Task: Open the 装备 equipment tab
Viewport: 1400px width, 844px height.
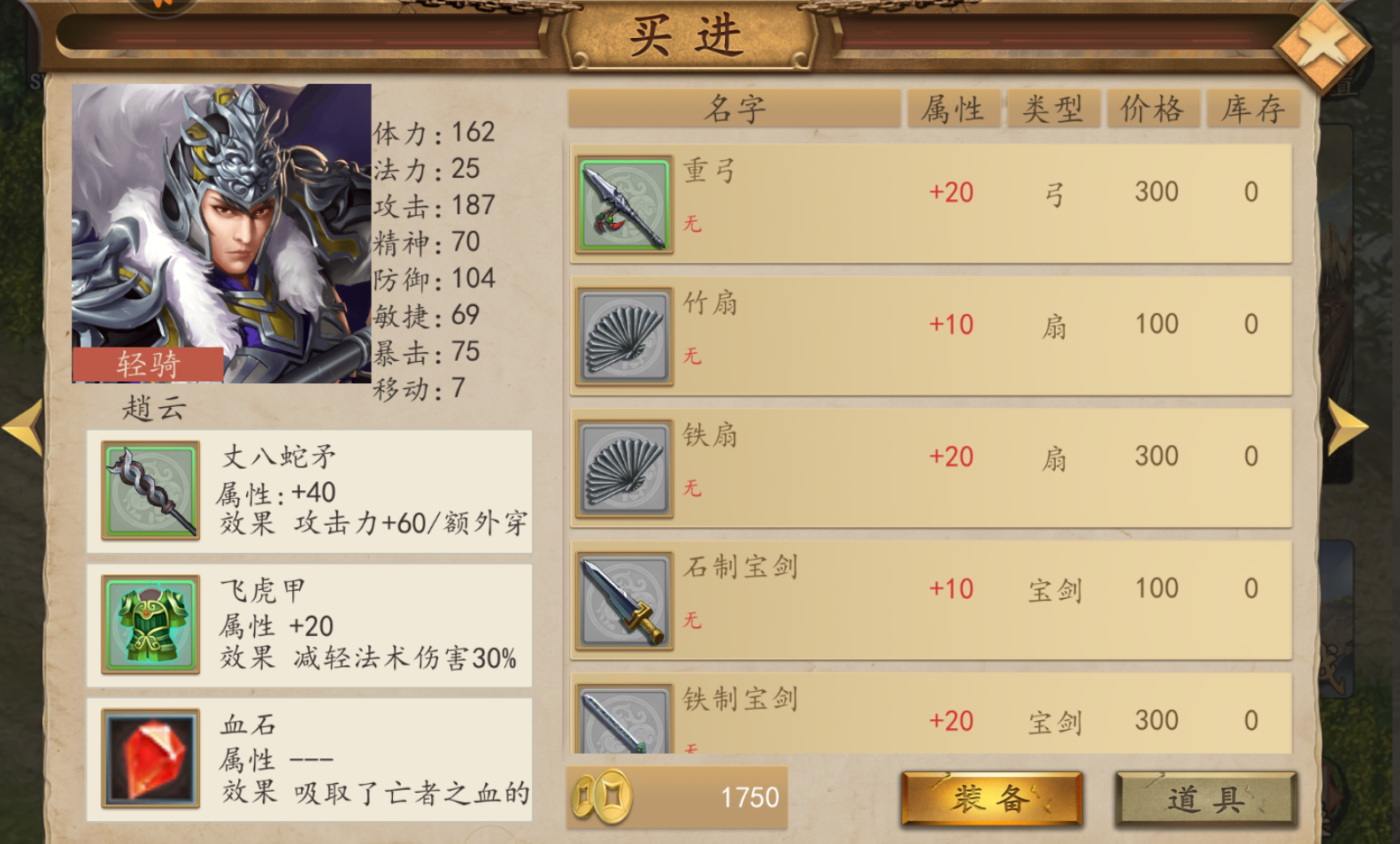Action: click(x=991, y=799)
